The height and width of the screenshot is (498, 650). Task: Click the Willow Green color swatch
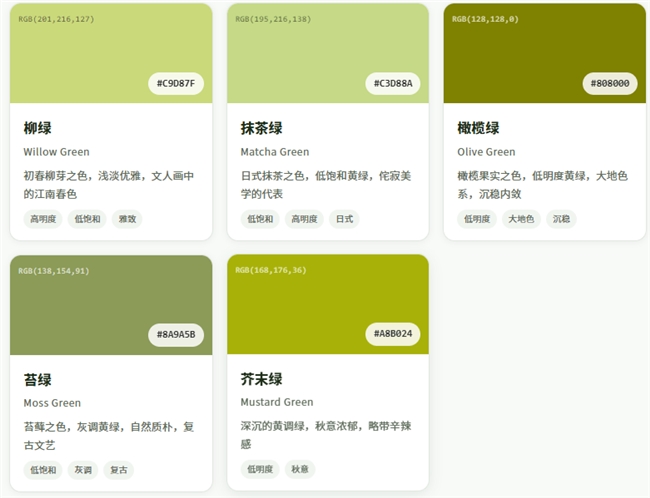tap(111, 53)
